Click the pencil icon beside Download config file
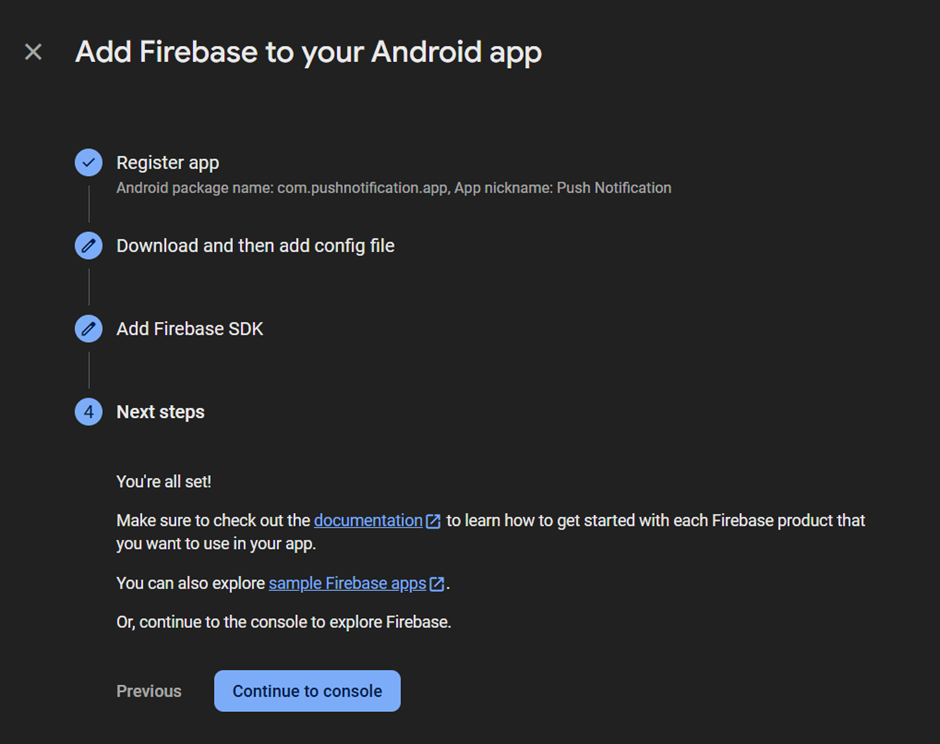This screenshot has width=940, height=744. (x=89, y=246)
